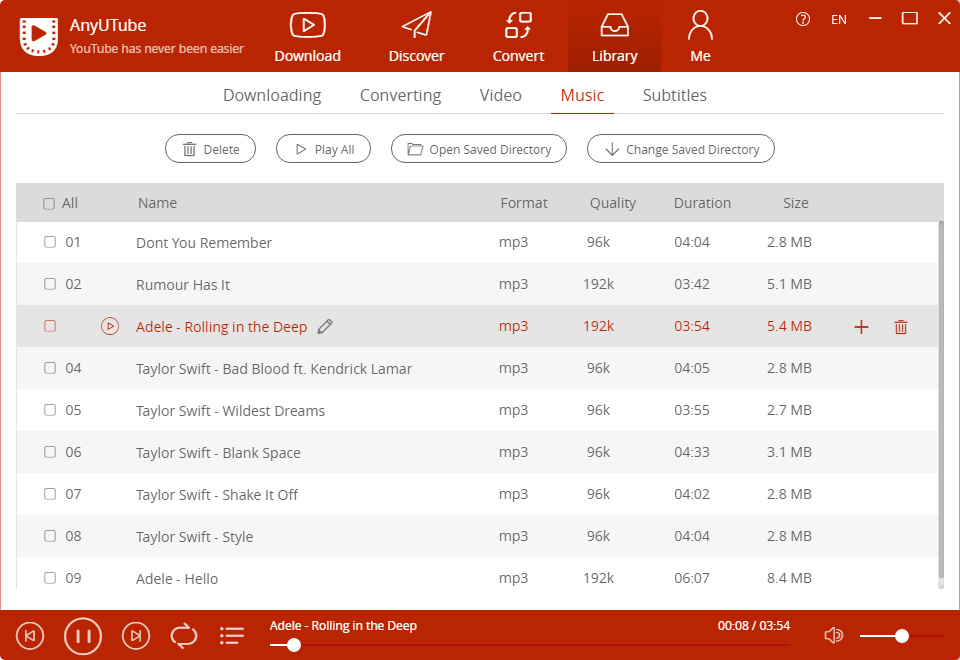Click the Quality column header

click(613, 203)
